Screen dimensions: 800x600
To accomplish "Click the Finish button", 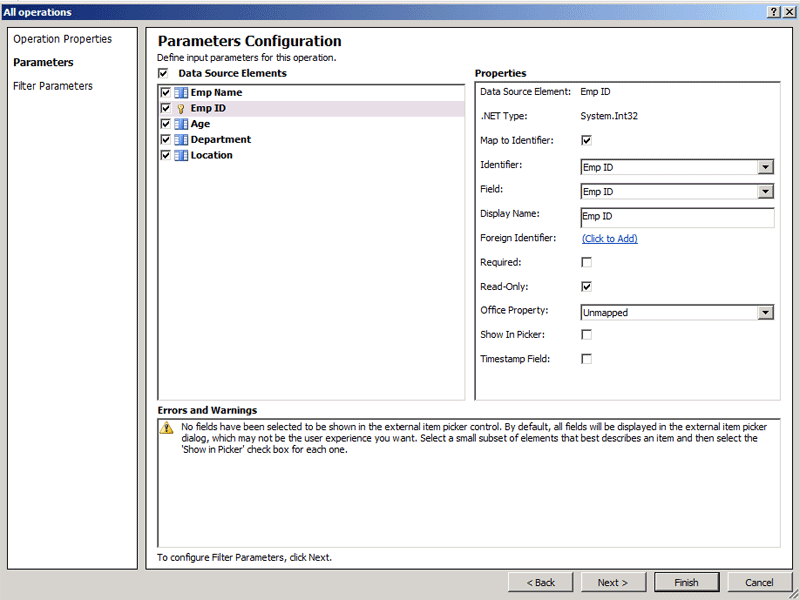I will pyautogui.click(x=686, y=583).
